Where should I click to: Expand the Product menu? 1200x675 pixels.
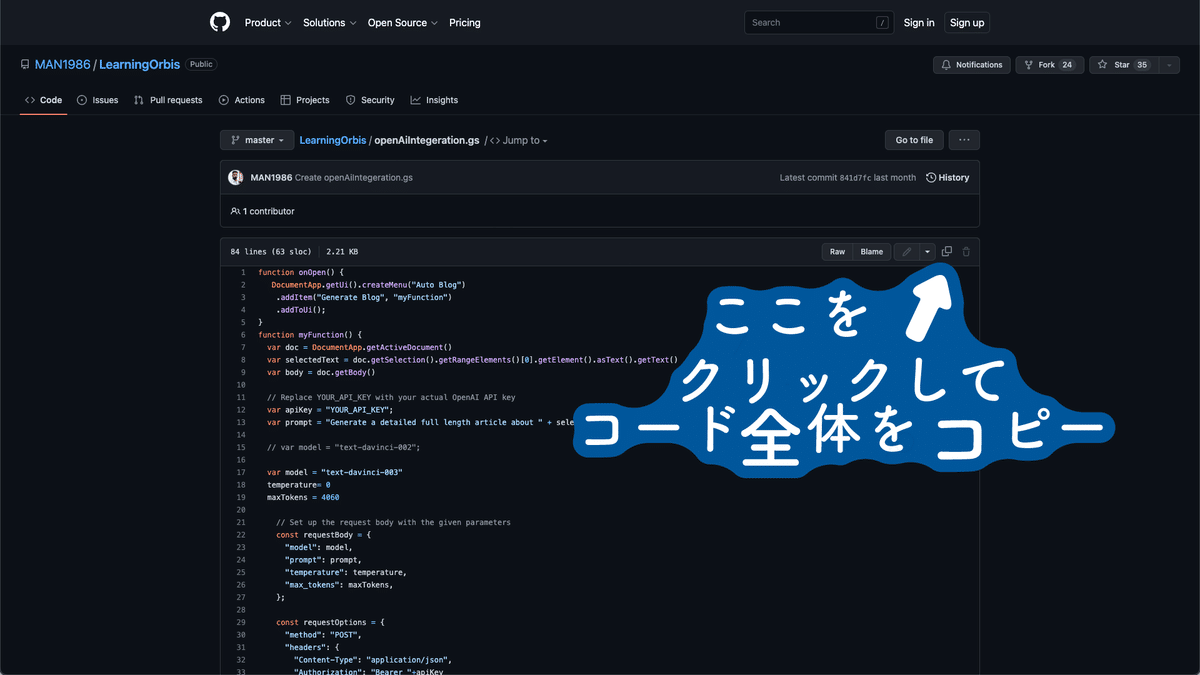(x=268, y=22)
